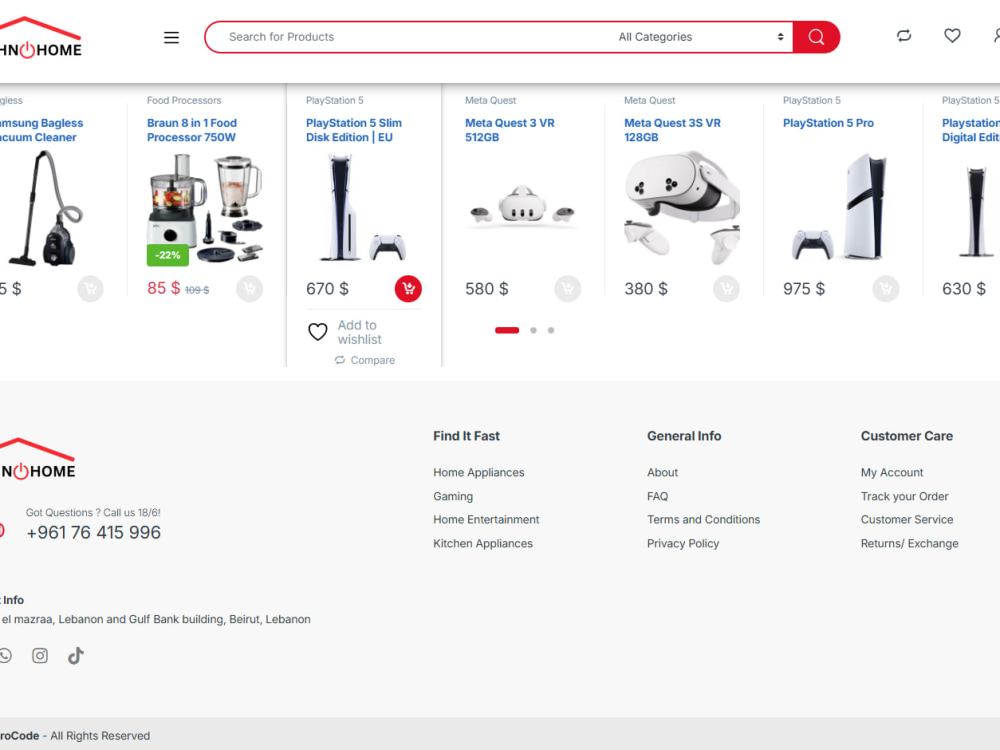1000x750 pixels.
Task: Open Braun 8 in 1 Food Processor 750W title
Action: (x=192, y=130)
